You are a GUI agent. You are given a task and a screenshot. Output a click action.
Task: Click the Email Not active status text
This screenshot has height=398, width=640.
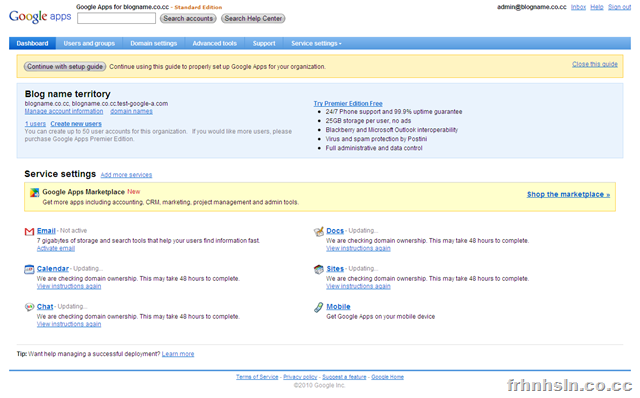[x=73, y=231]
